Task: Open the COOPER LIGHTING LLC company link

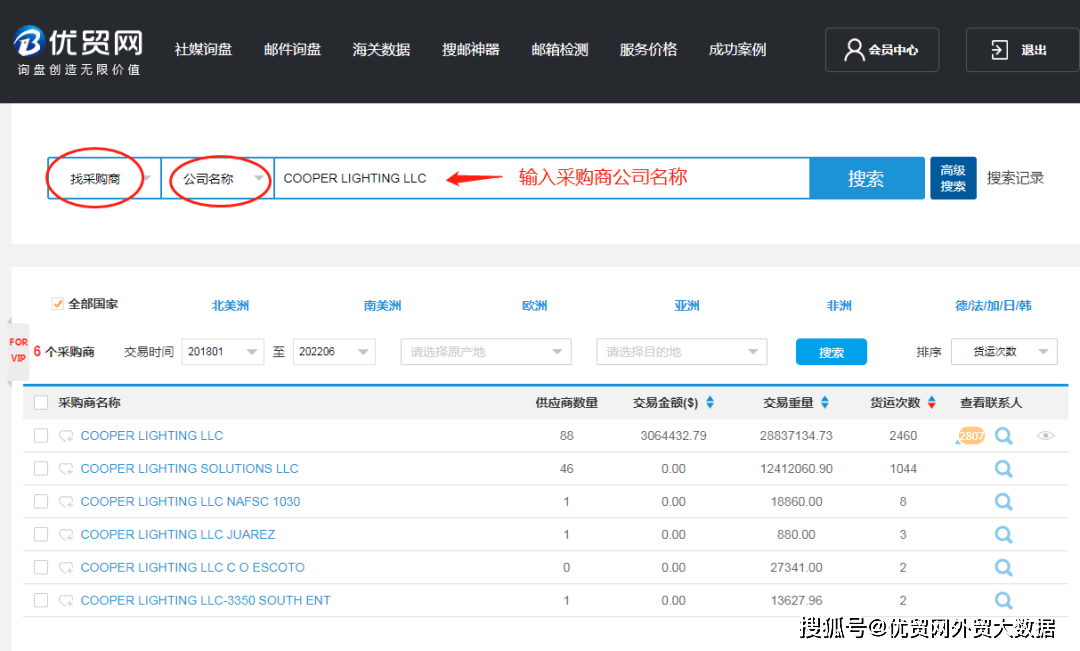Action: 151,435
